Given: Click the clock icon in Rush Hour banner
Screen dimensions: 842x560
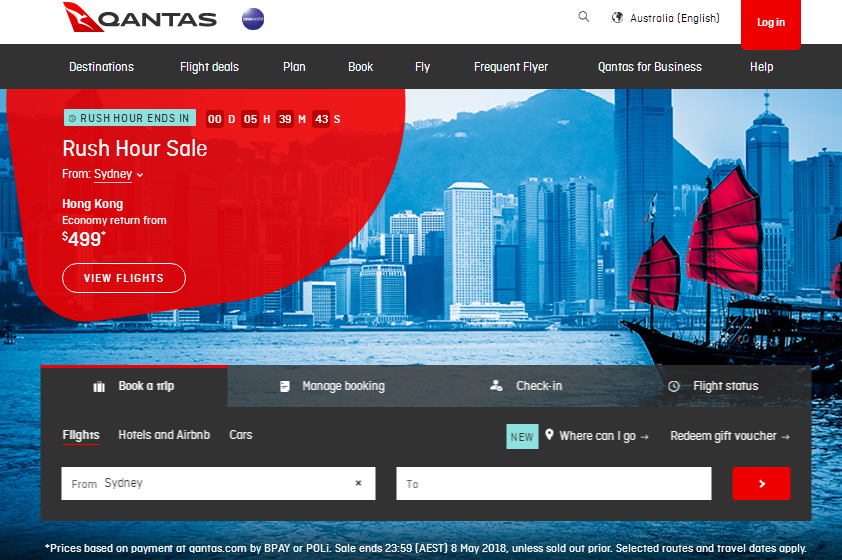Looking at the screenshot, I should (72, 119).
